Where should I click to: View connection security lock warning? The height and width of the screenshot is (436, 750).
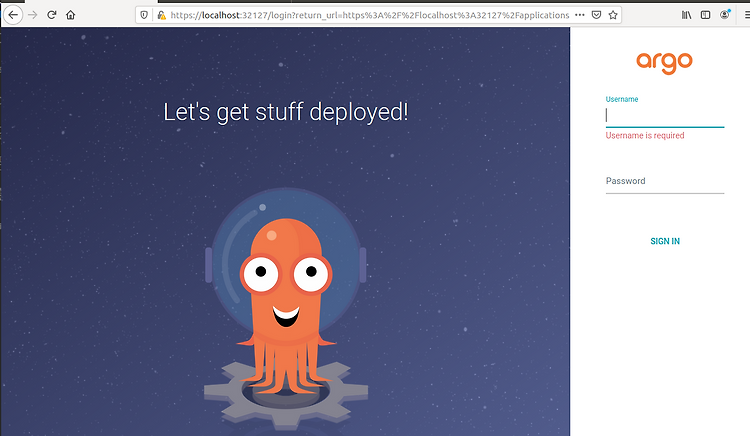(162, 15)
